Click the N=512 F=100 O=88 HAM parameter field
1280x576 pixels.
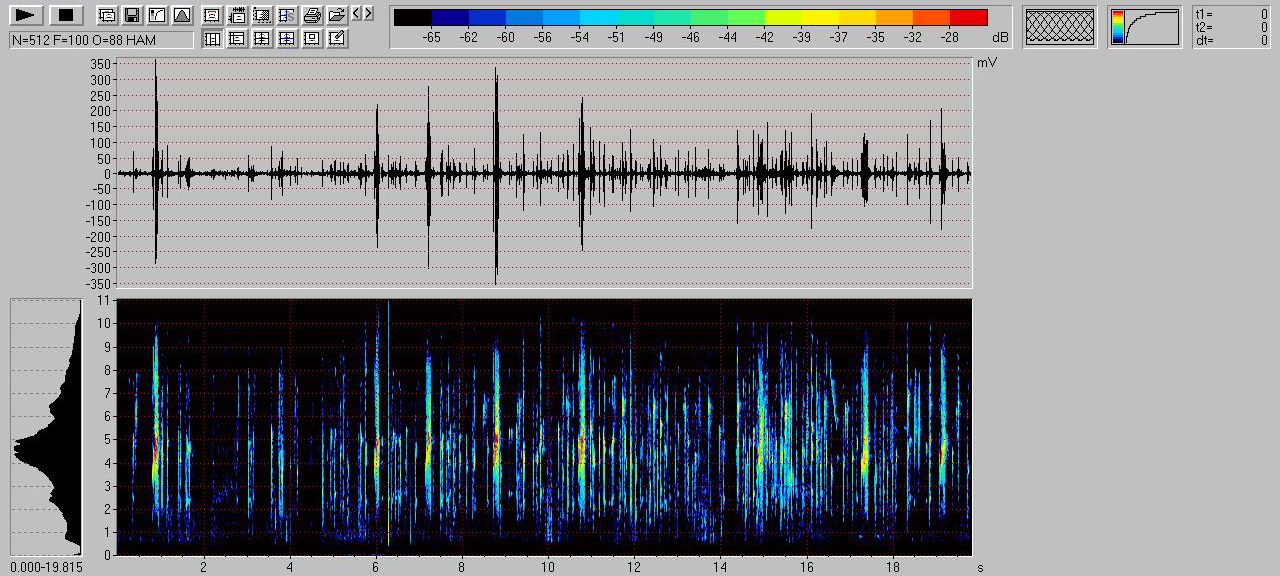101,39
